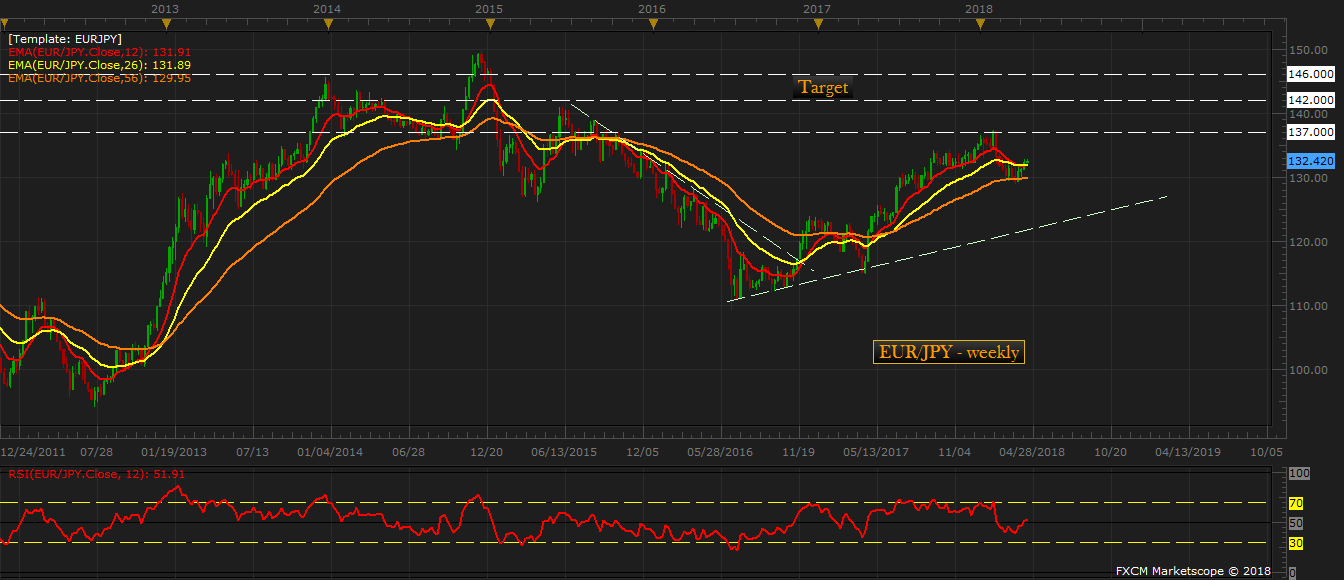Click the orange triangle marker under 2016
Image resolution: width=1344 pixels, height=580 pixels.
tap(652, 24)
